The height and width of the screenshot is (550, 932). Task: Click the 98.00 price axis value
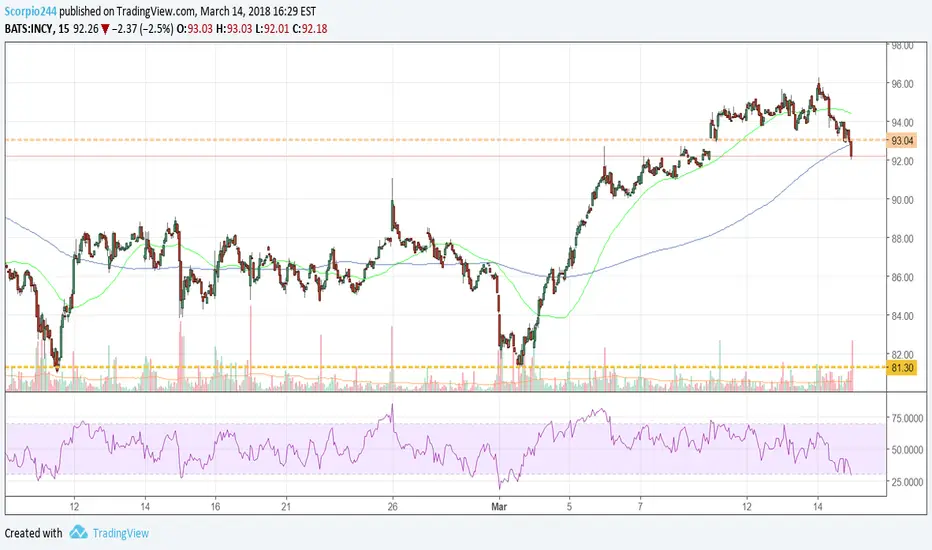pyautogui.click(x=902, y=46)
